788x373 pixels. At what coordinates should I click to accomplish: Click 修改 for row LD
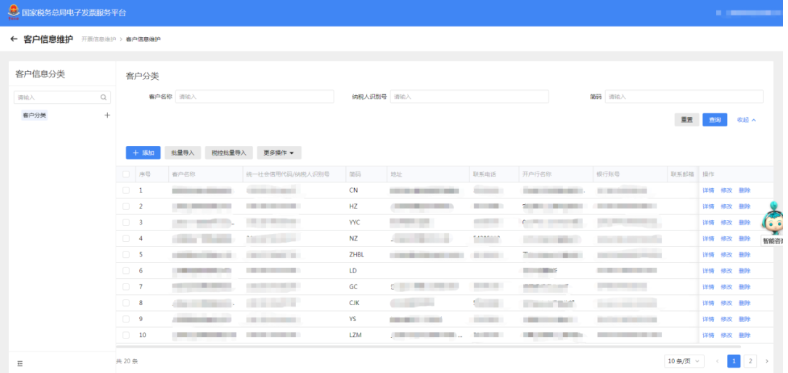726,271
